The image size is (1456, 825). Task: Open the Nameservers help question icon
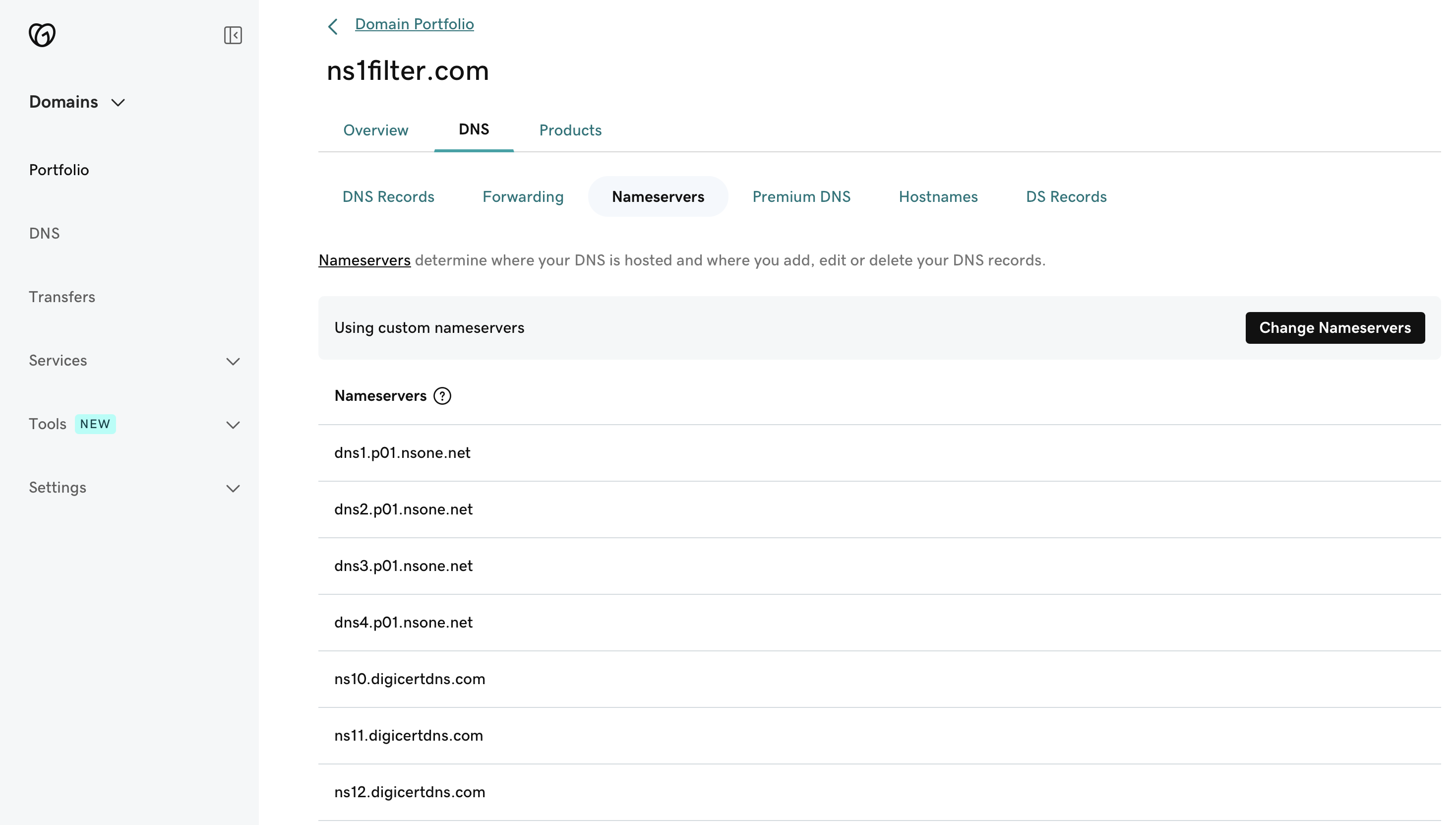tap(442, 395)
